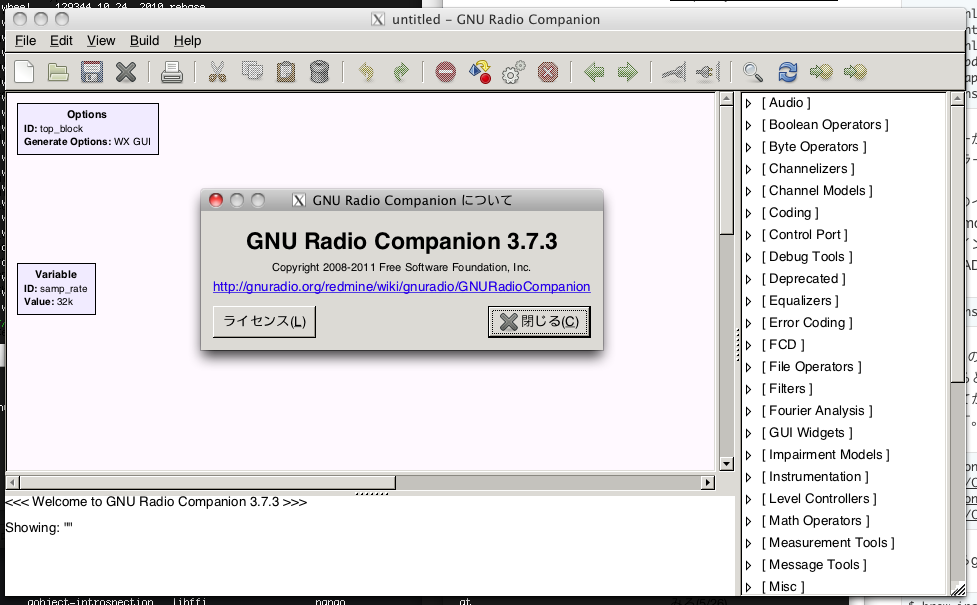Undo last change with yellow arrow icon
The width and height of the screenshot is (977, 605).
[366, 72]
